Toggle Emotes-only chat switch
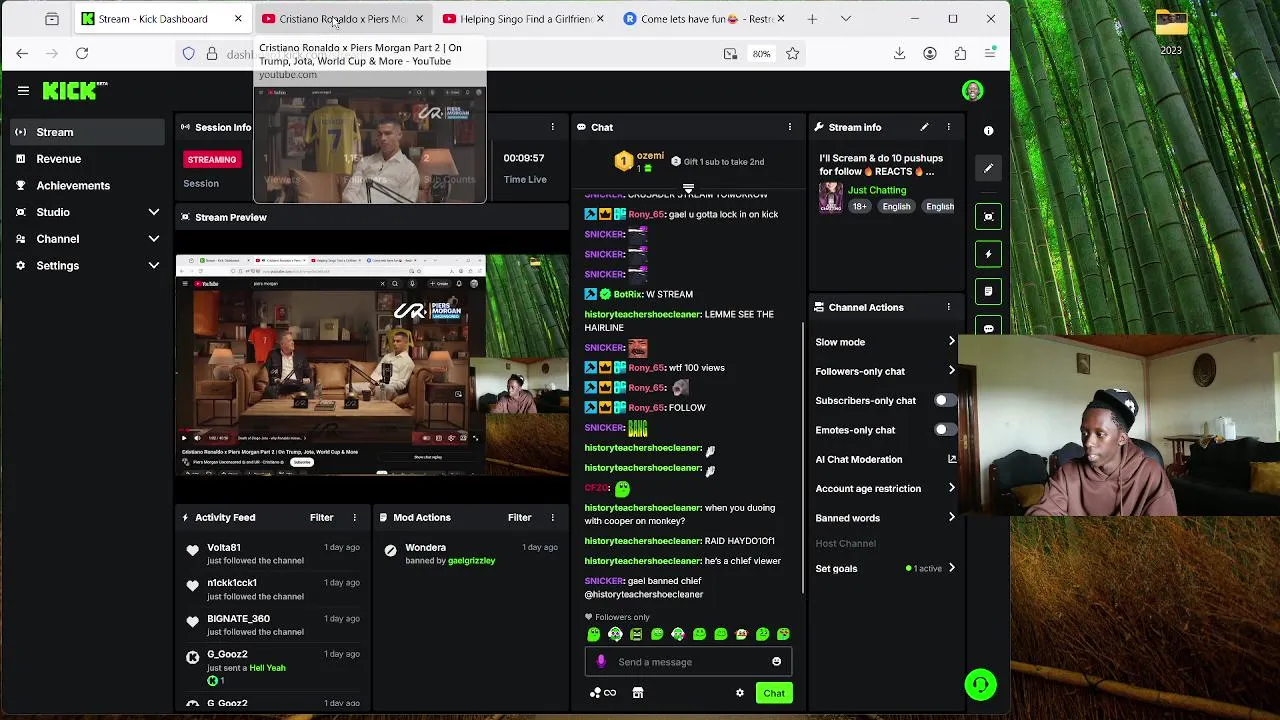 945,430
